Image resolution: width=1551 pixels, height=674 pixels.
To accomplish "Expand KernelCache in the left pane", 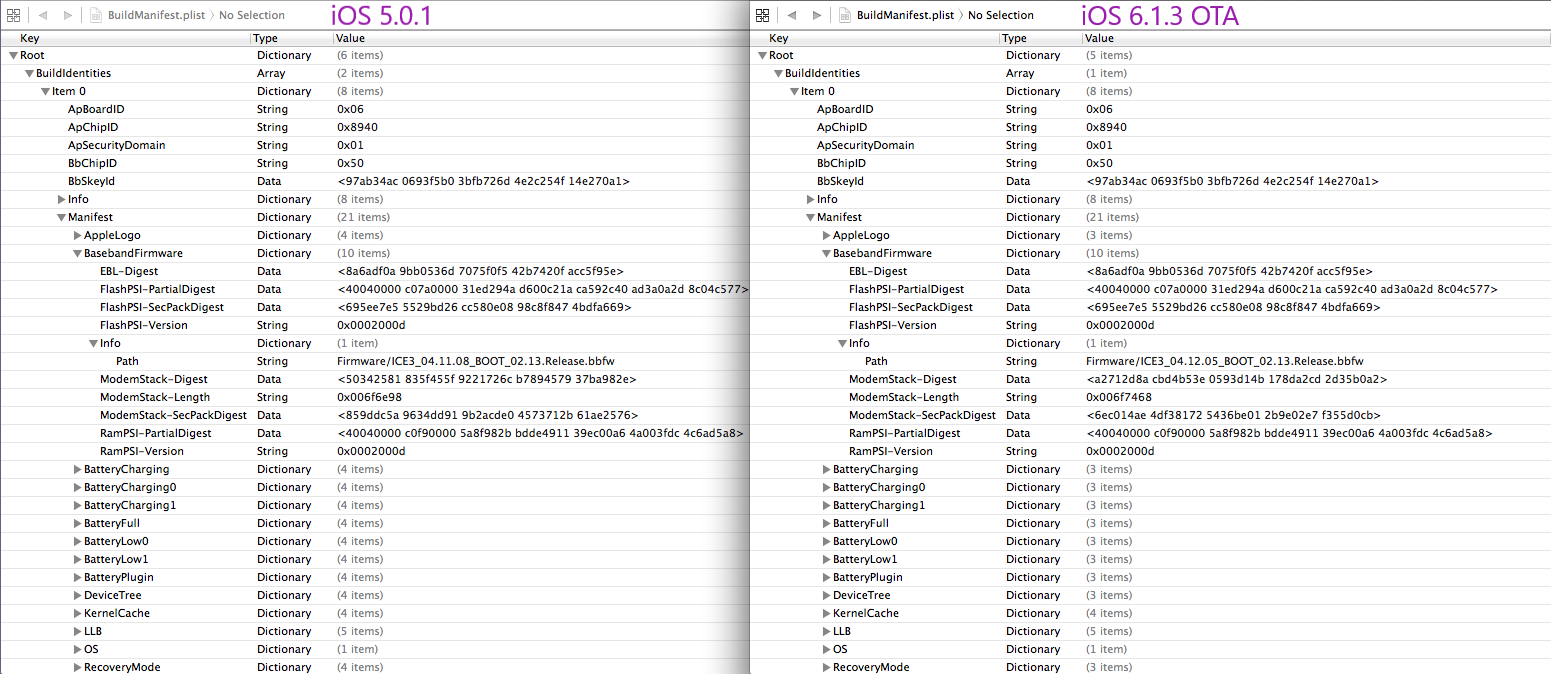I will tap(77, 613).
